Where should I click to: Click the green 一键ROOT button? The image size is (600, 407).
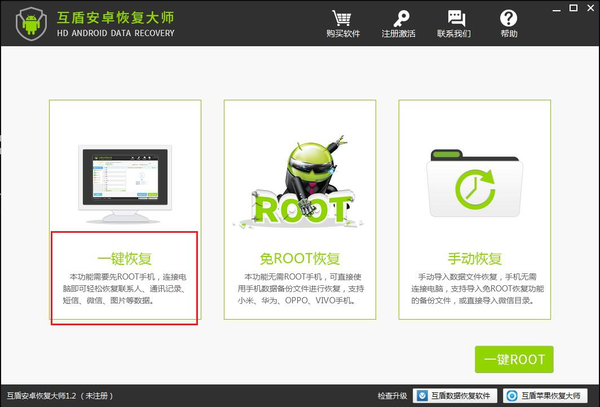pos(514,359)
